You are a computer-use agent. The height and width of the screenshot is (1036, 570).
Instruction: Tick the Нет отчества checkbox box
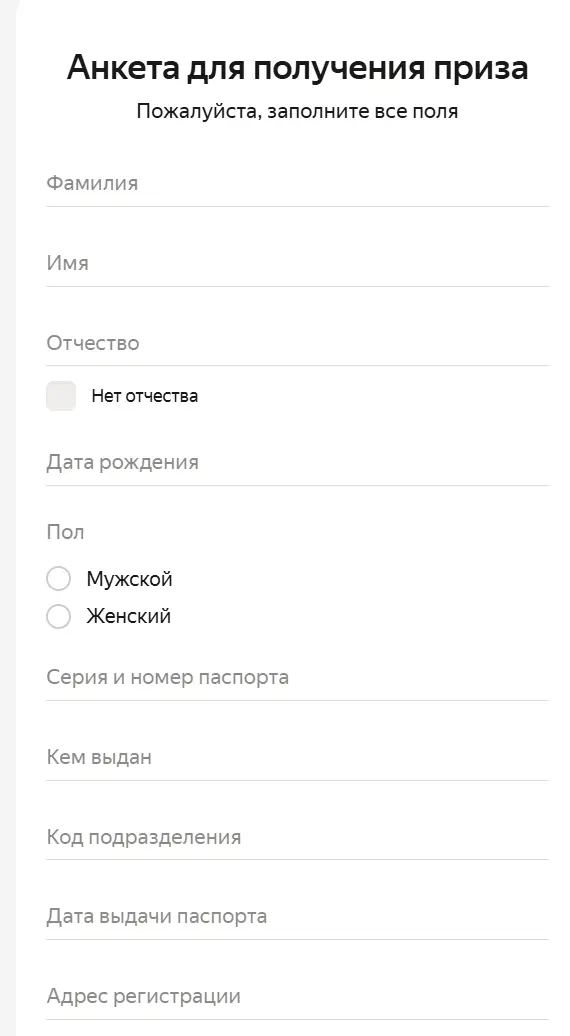tap(61, 396)
